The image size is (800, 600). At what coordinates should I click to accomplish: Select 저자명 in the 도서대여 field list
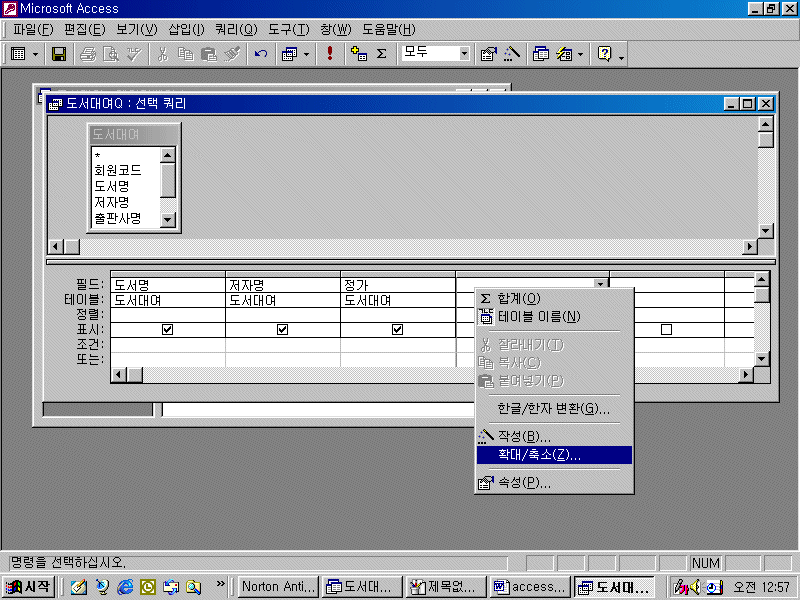[x=112, y=202]
